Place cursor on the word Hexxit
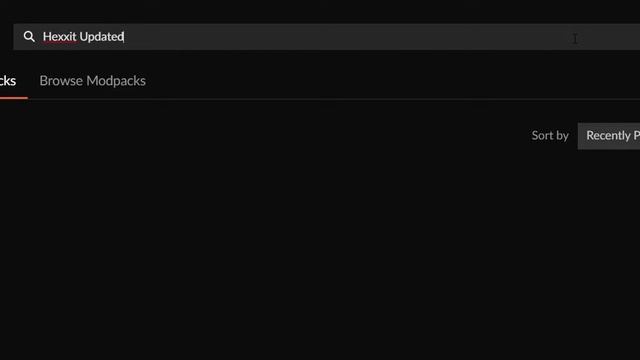Image resolution: width=640 pixels, height=360 pixels. [x=60, y=37]
